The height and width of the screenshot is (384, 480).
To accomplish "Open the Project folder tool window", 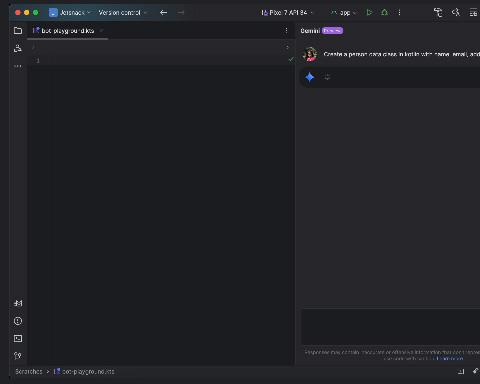I will (18, 31).
